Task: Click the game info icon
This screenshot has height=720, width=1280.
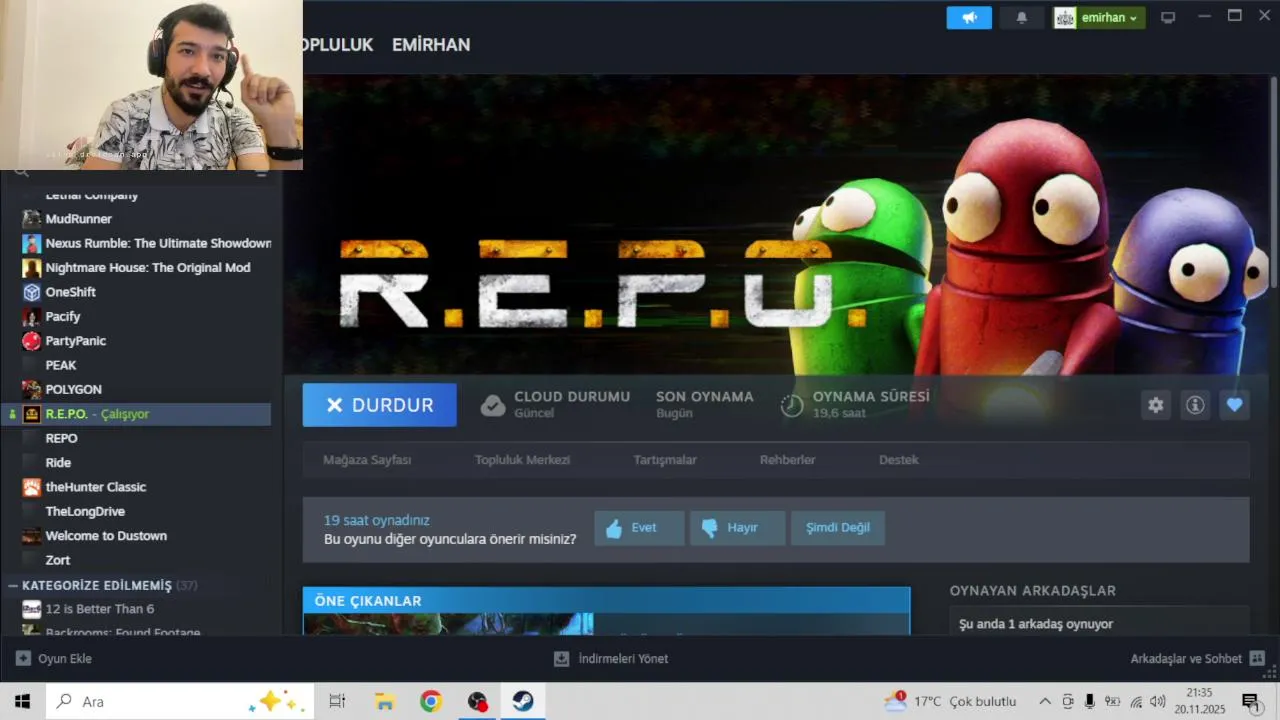Action: (1195, 405)
